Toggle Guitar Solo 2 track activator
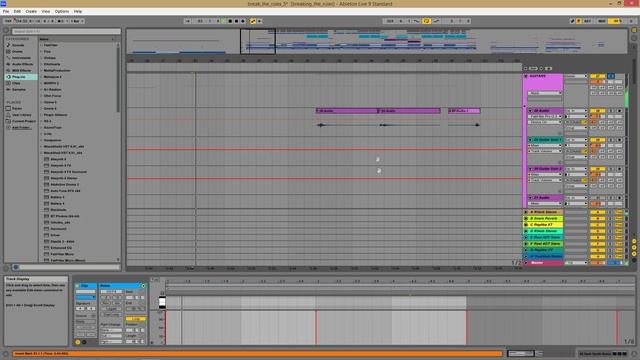 pyautogui.click(x=597, y=169)
